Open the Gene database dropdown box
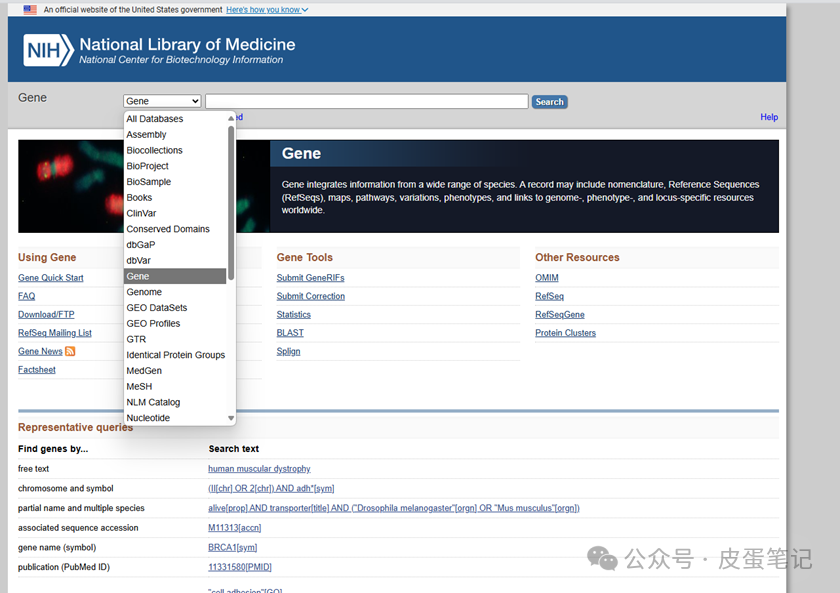This screenshot has height=593, width=840. pos(162,101)
